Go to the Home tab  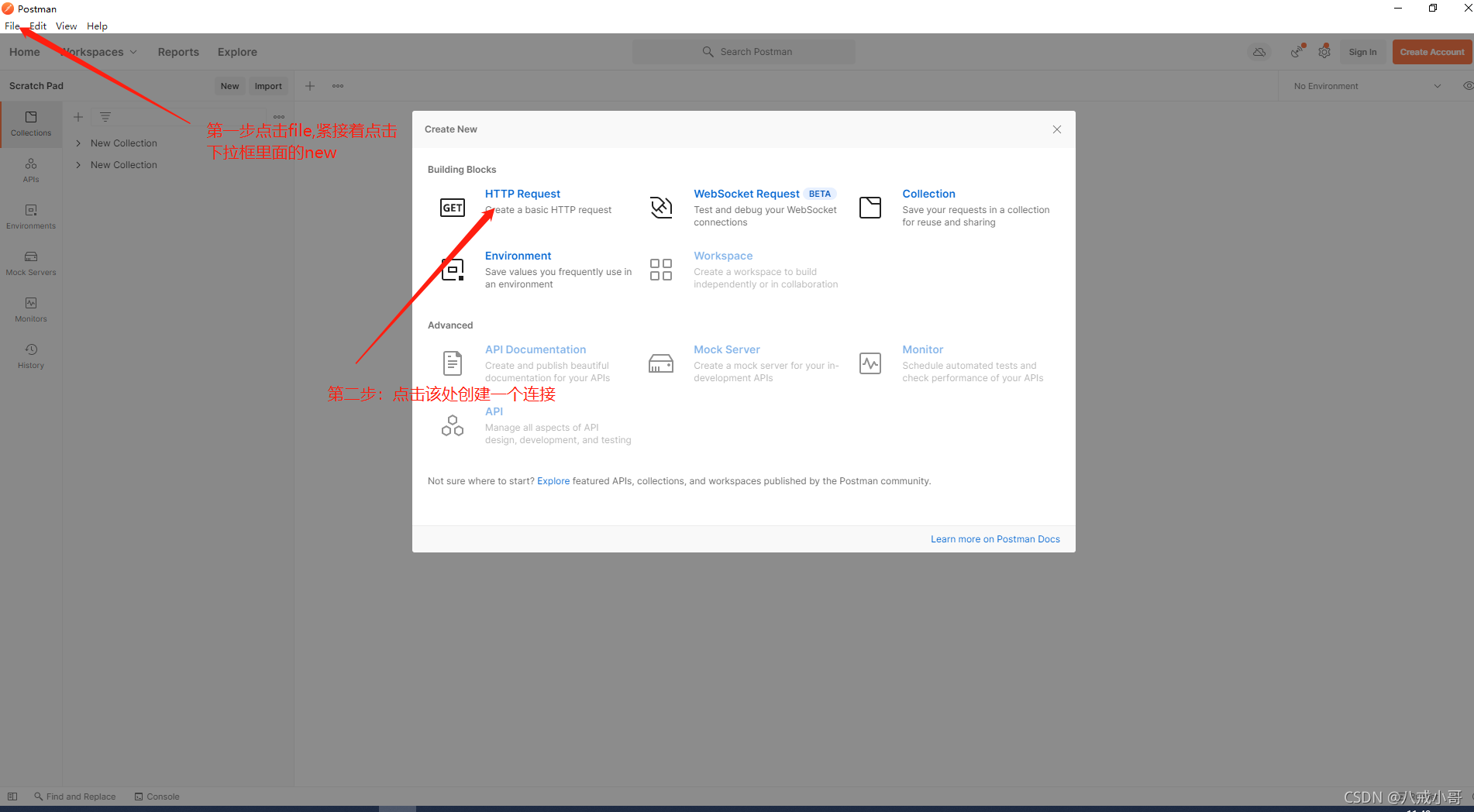(25, 52)
